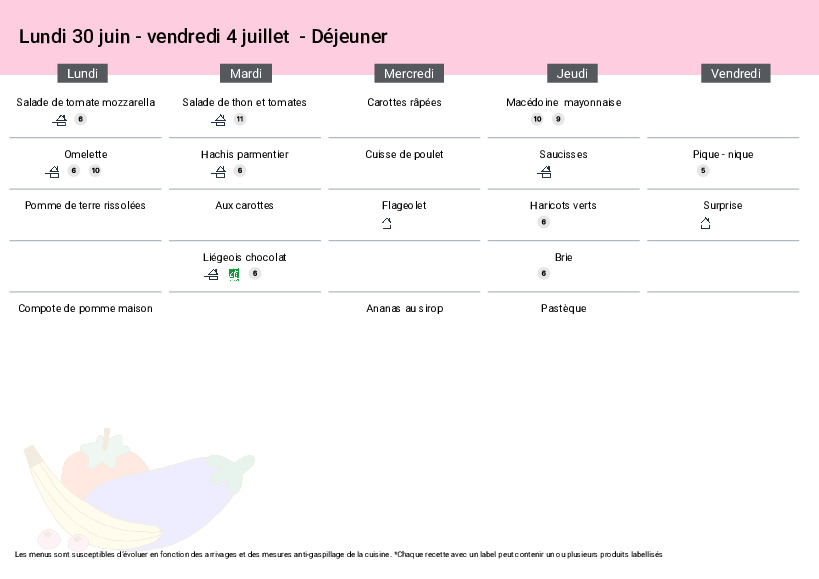Click allergen badge 6 under Hachis parmentier
Image resolution: width=819 pixels, height=579 pixels.
tap(240, 170)
